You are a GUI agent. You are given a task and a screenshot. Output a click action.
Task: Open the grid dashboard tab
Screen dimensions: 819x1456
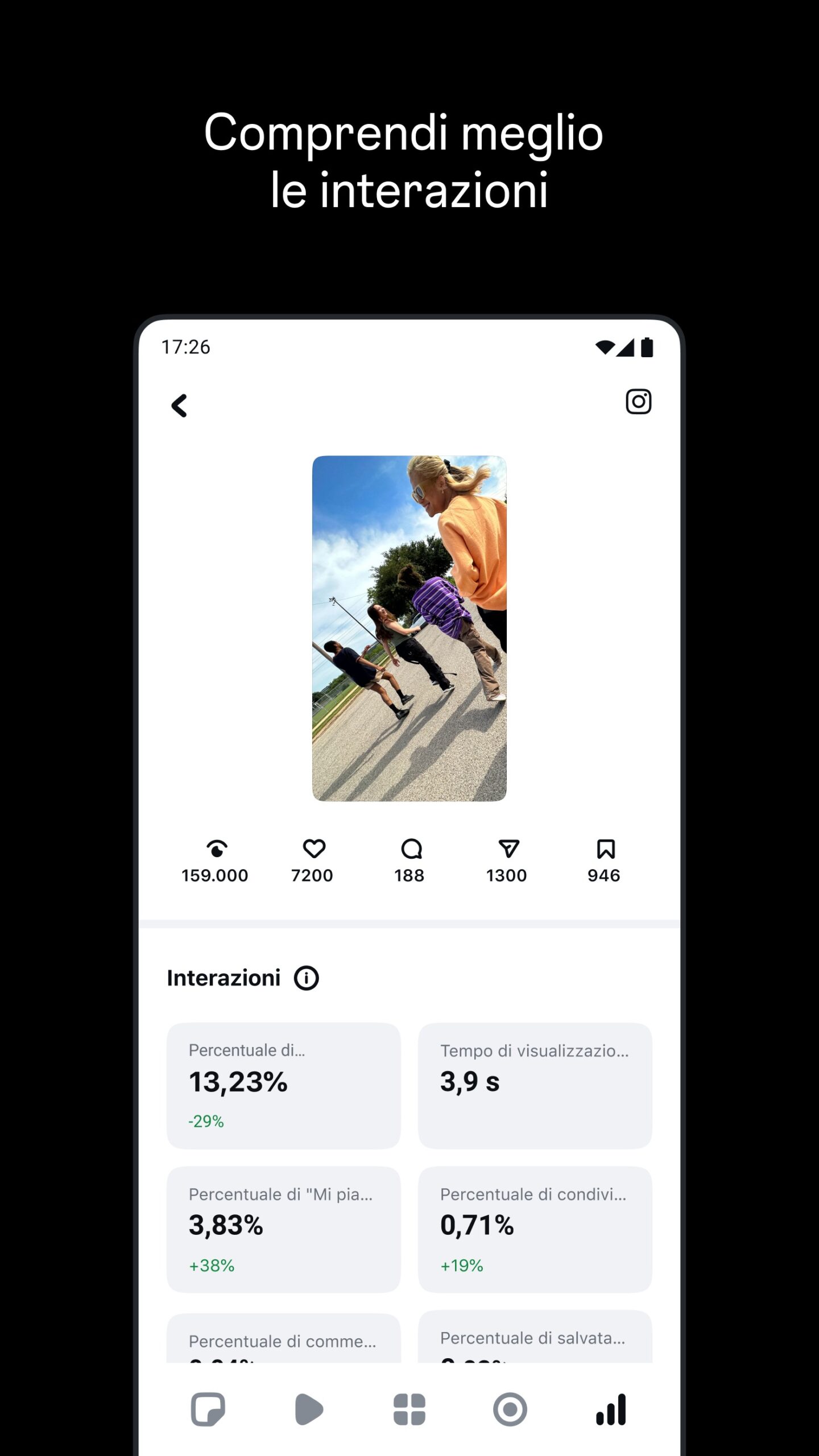click(409, 1409)
